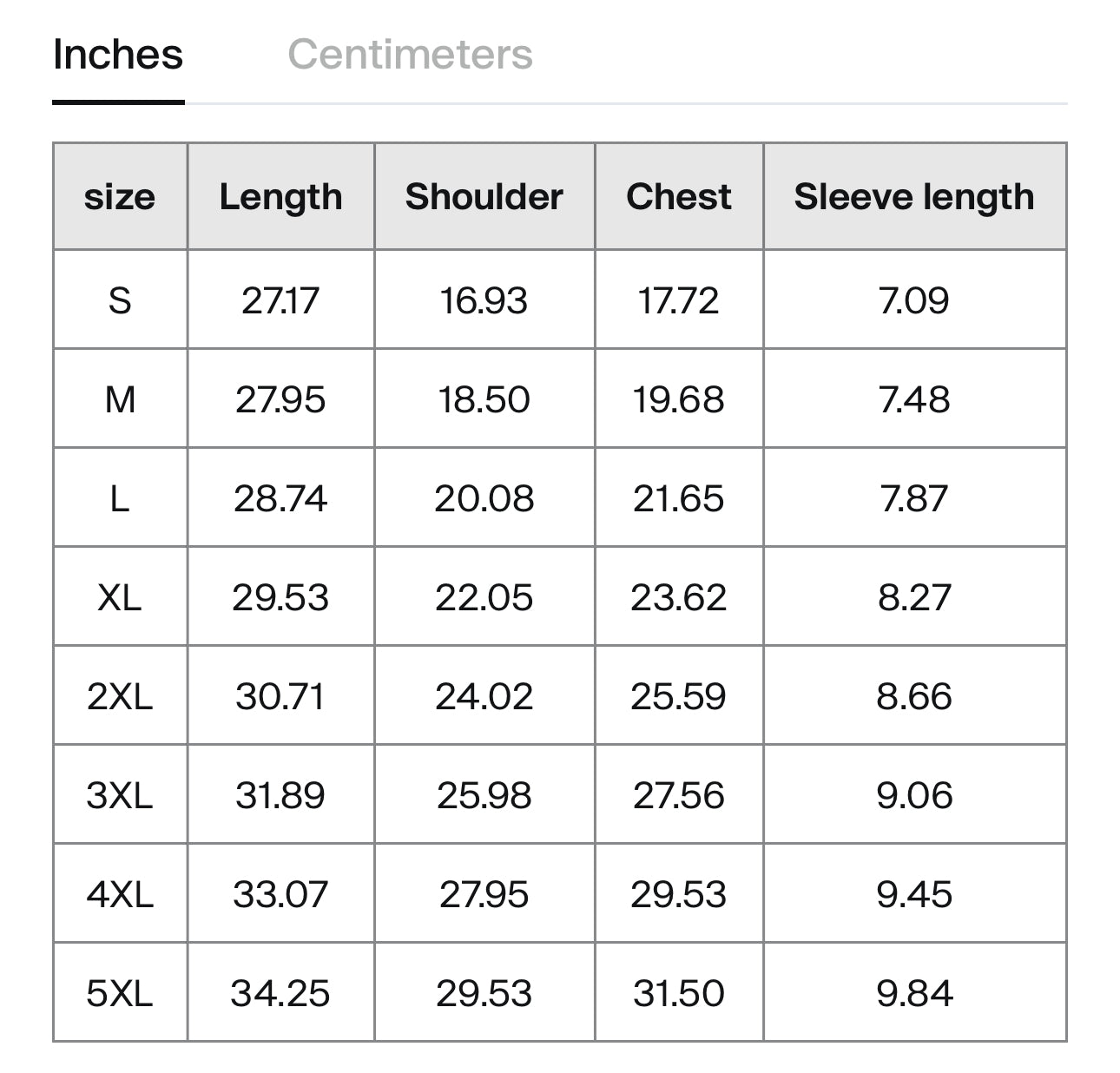Image resolution: width=1120 pixels, height=1073 pixels.
Task: Click the Length column header
Action: point(280,196)
